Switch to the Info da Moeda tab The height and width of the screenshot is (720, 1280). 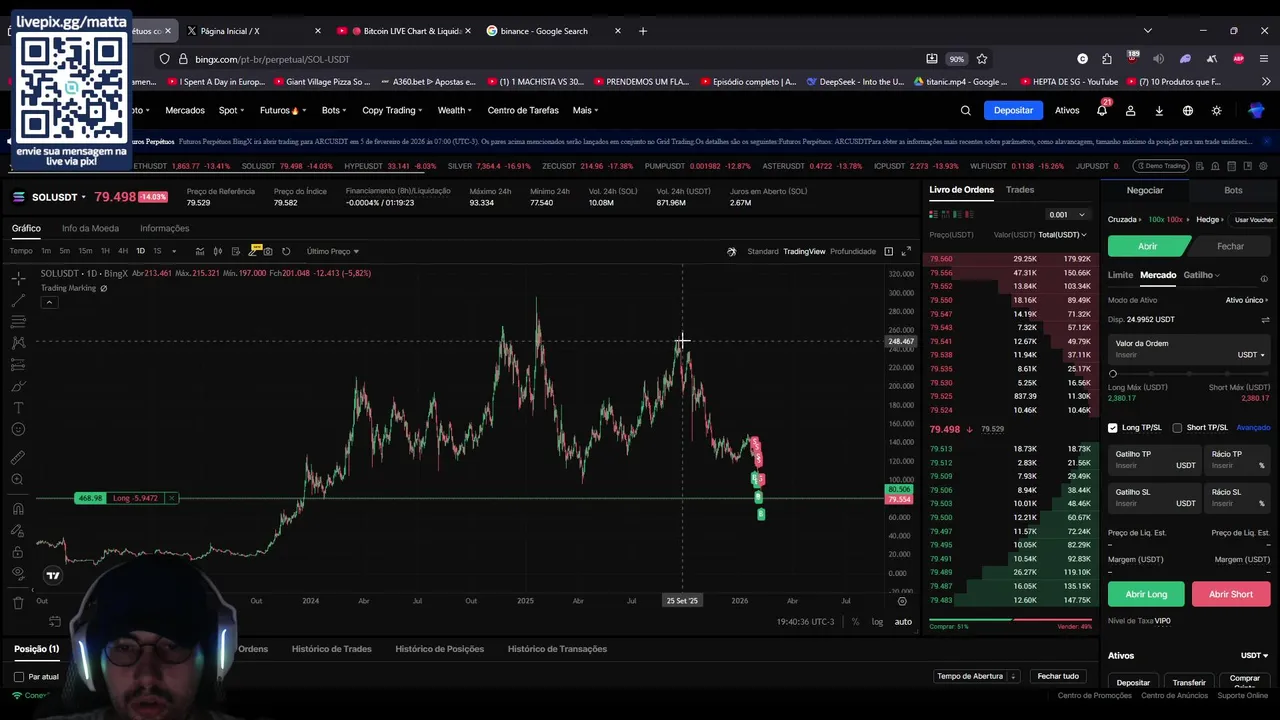(90, 228)
